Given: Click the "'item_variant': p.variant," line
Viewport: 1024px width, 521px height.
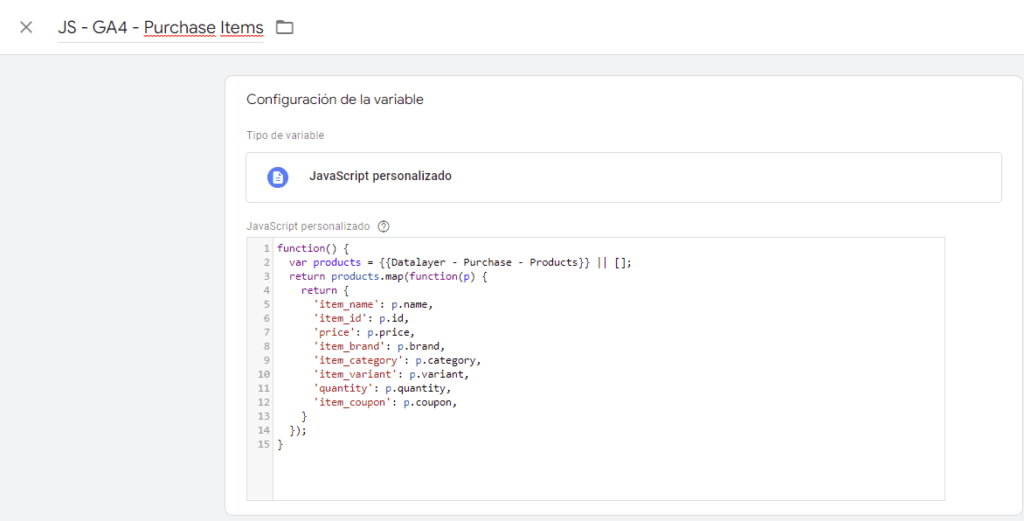Looking at the screenshot, I should tap(391, 375).
